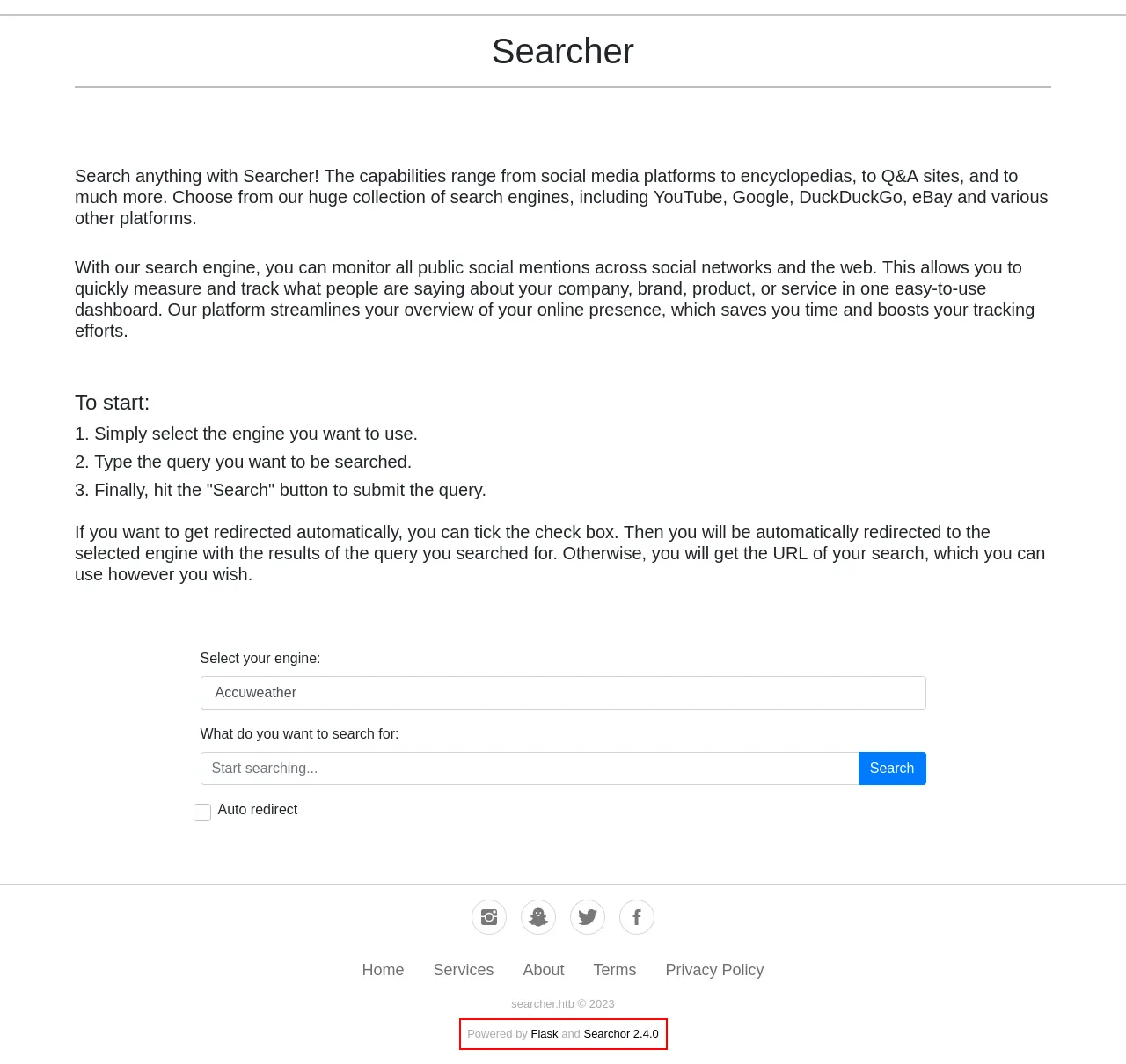1126x1064 pixels.
Task: Go to Home in footer navigation
Action: pos(383,970)
